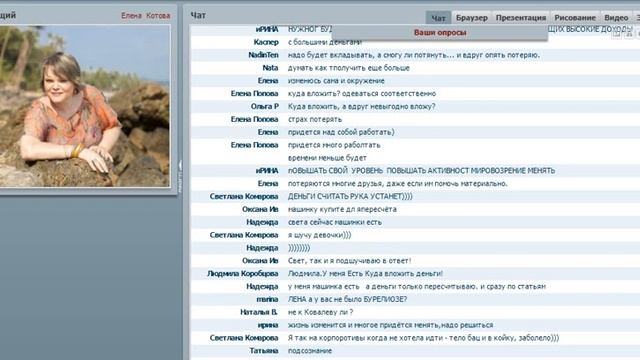Click the Ваши опросы panel header
Image resolution: width=640 pixels, height=360 pixels.
point(440,33)
